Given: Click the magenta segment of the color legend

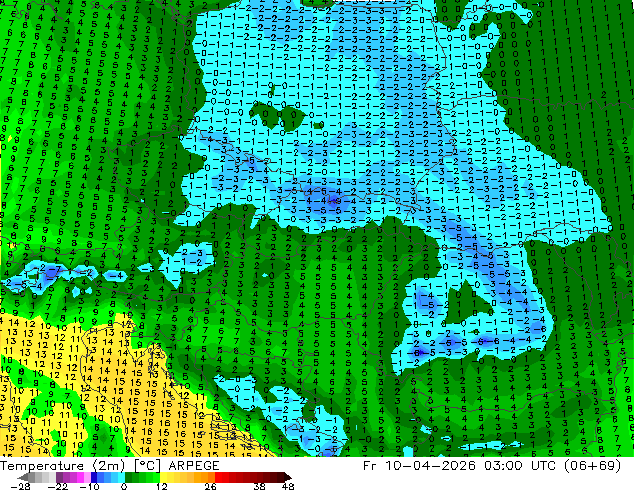Looking at the screenshot, I should pos(80,477).
